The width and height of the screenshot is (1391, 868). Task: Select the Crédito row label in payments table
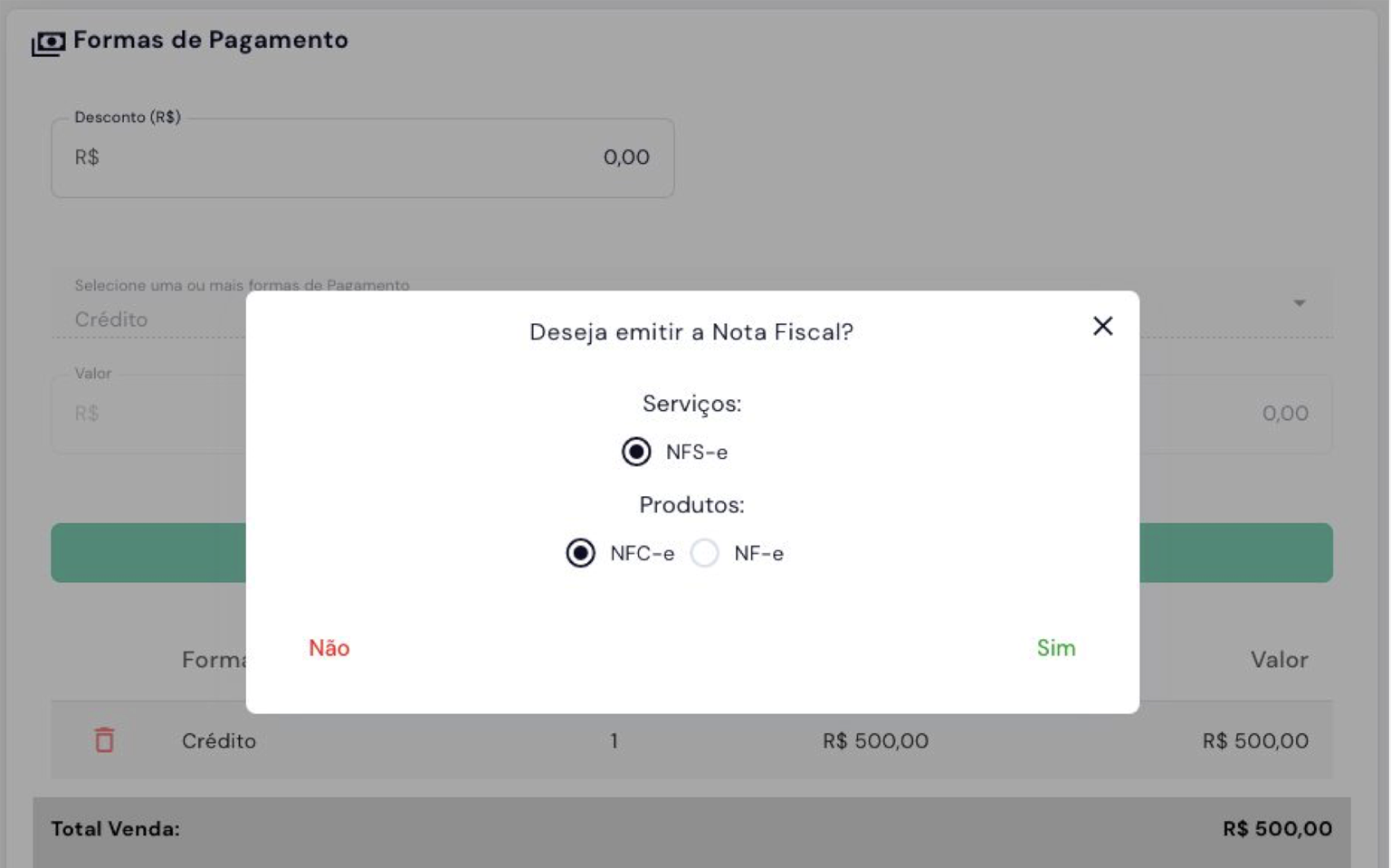(219, 740)
